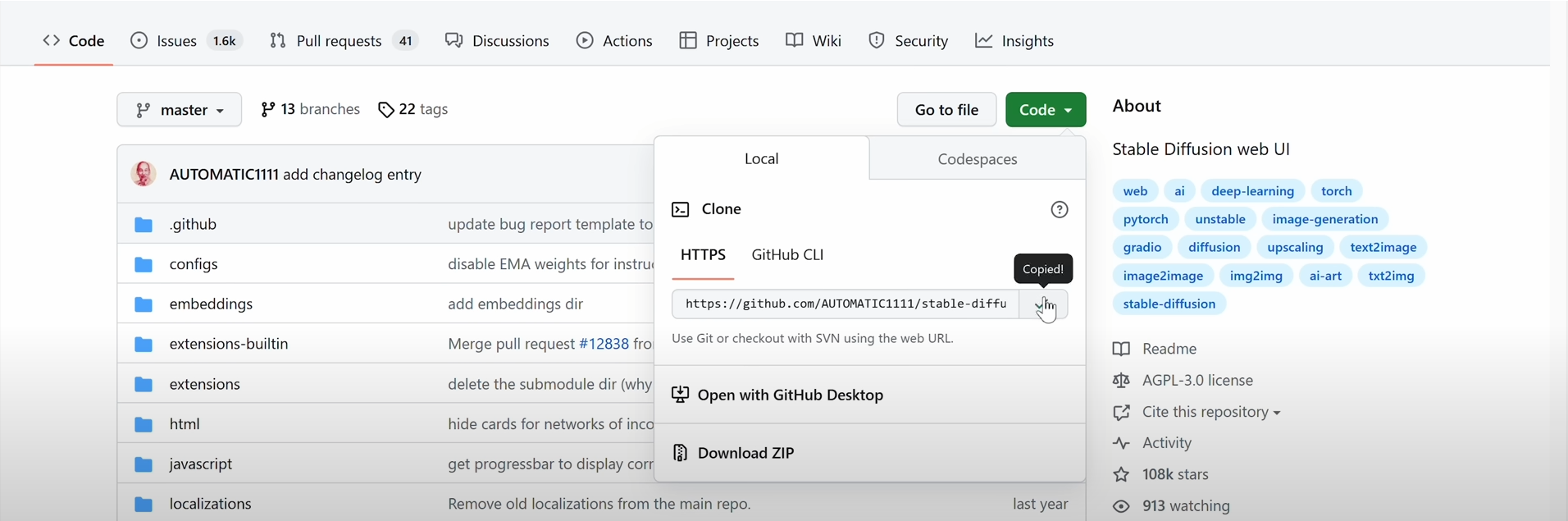Click the 'web' topic tag
This screenshot has width=1568, height=521.
pos(1135,191)
